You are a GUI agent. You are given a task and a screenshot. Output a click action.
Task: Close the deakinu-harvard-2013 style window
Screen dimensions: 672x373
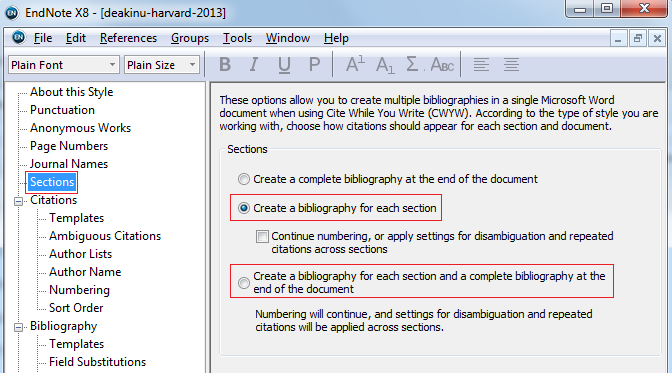(657, 39)
